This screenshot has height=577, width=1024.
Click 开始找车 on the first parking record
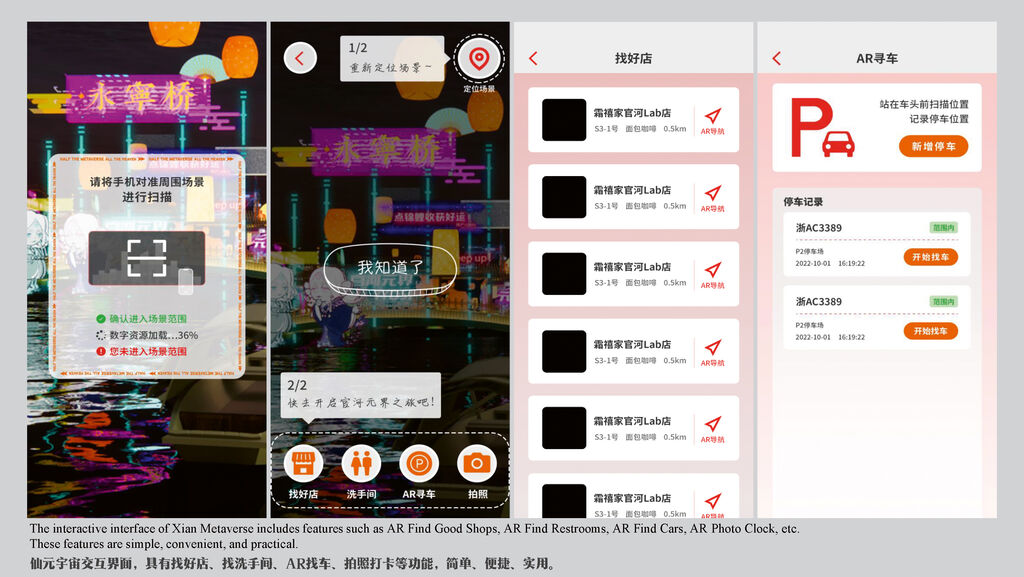[931, 257]
